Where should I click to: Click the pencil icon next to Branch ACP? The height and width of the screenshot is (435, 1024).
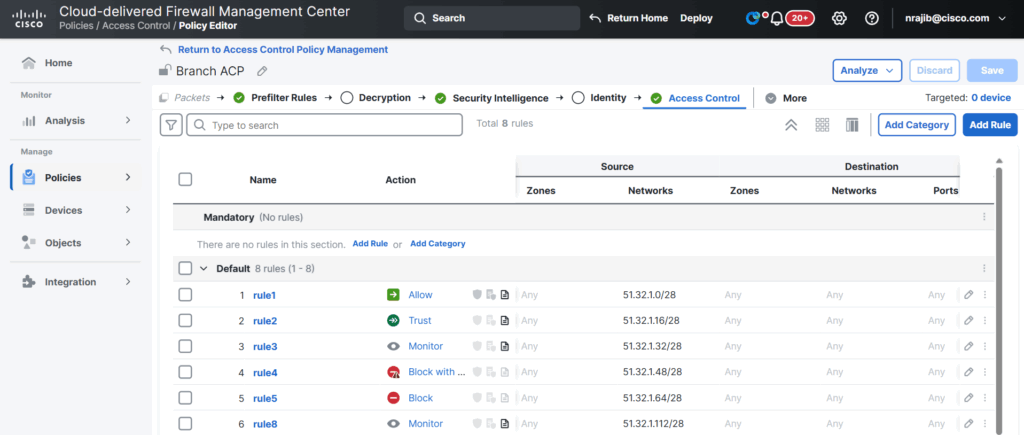point(262,71)
